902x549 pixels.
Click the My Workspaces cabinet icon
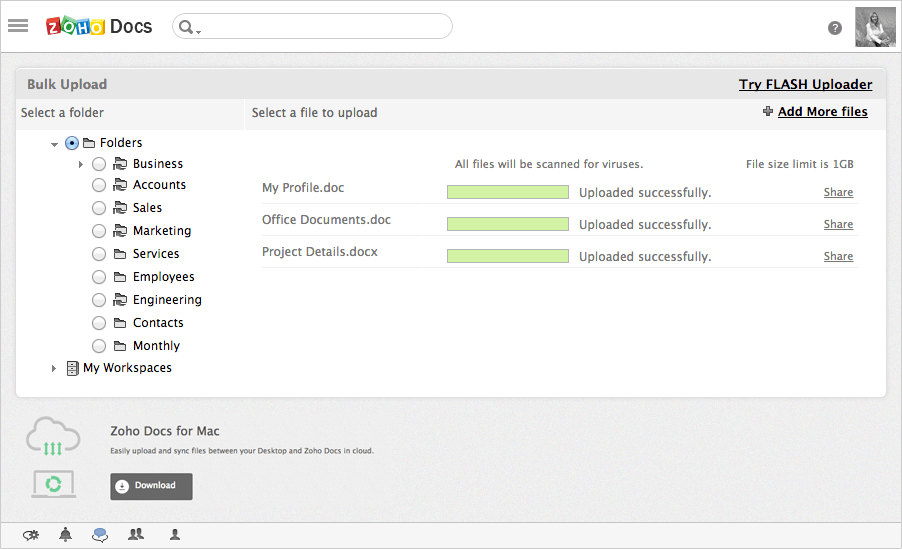click(72, 368)
